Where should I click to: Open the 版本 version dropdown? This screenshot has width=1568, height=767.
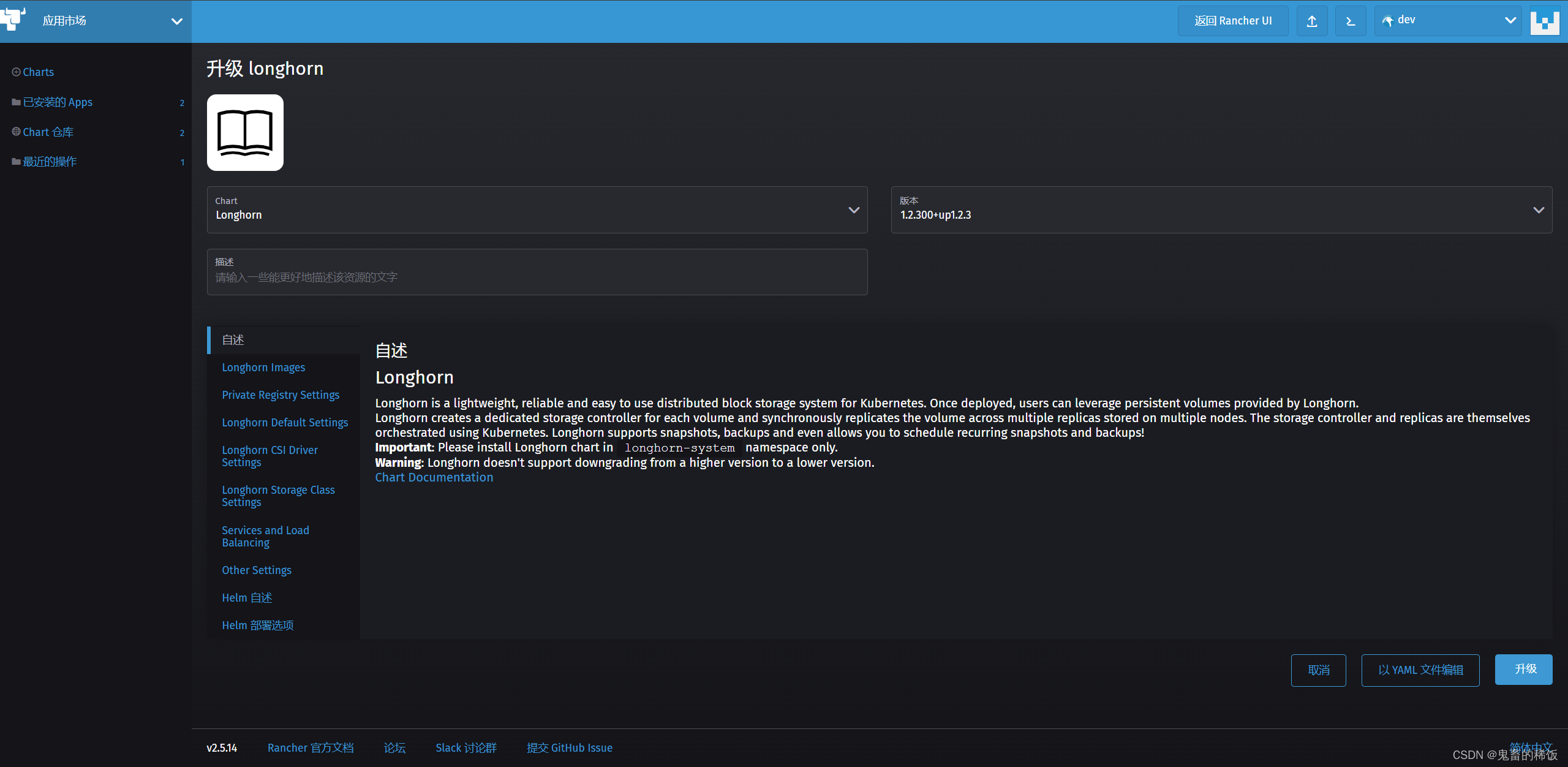(1221, 210)
